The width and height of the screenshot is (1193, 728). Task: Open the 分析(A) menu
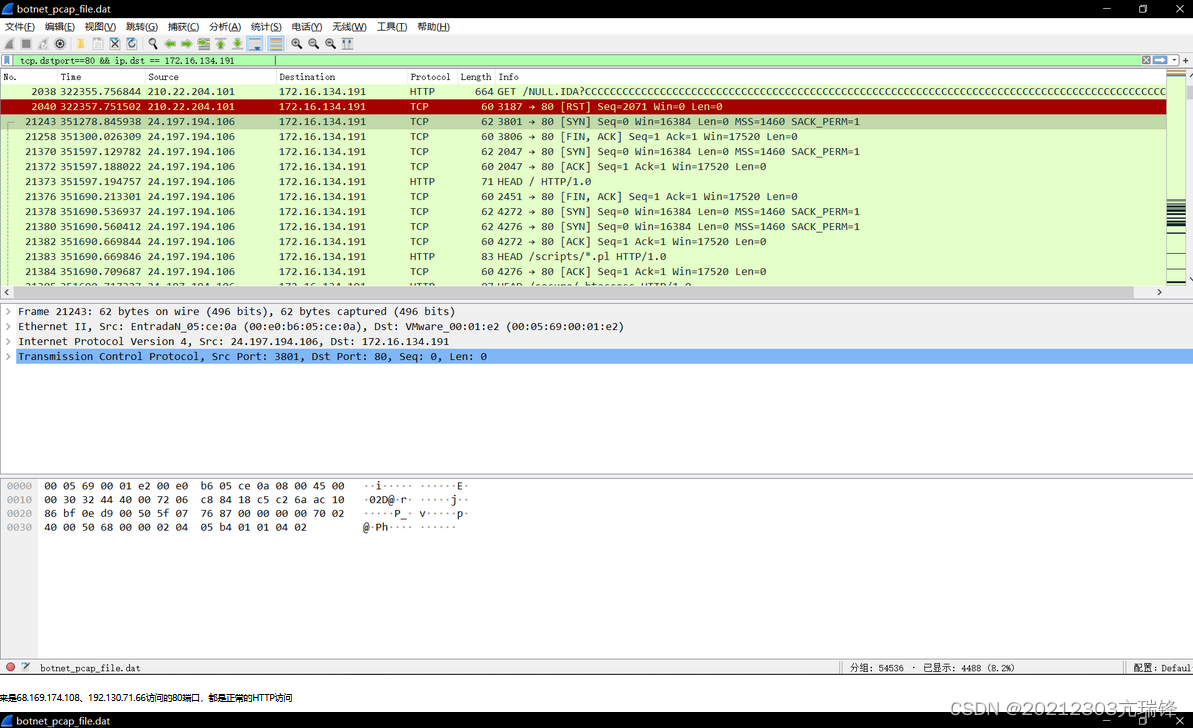[x=225, y=27]
